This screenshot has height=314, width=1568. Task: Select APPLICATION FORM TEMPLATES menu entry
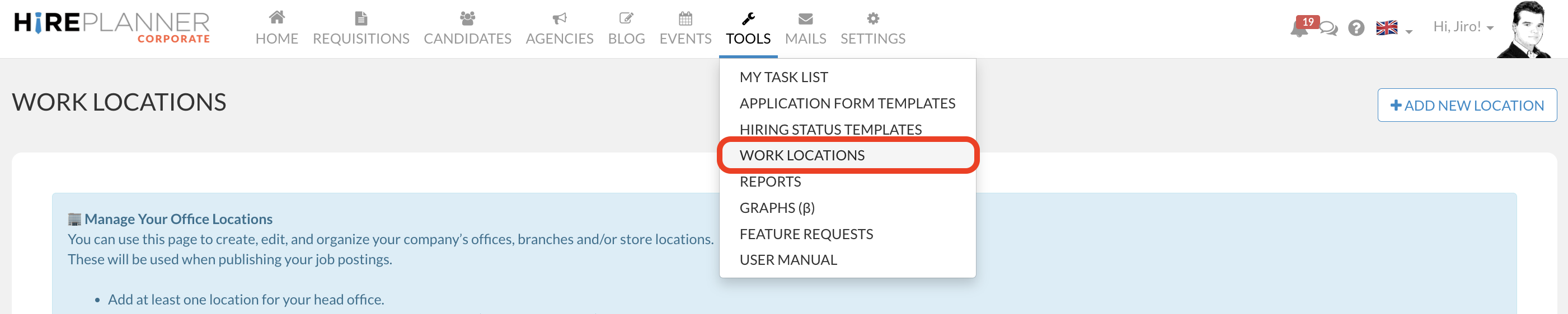847,103
